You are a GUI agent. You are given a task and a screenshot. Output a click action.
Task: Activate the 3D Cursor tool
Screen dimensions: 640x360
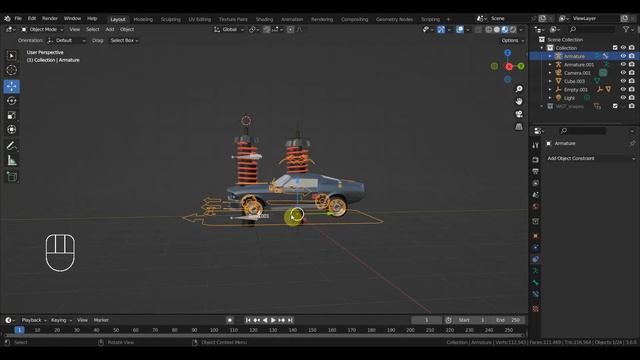(11, 70)
